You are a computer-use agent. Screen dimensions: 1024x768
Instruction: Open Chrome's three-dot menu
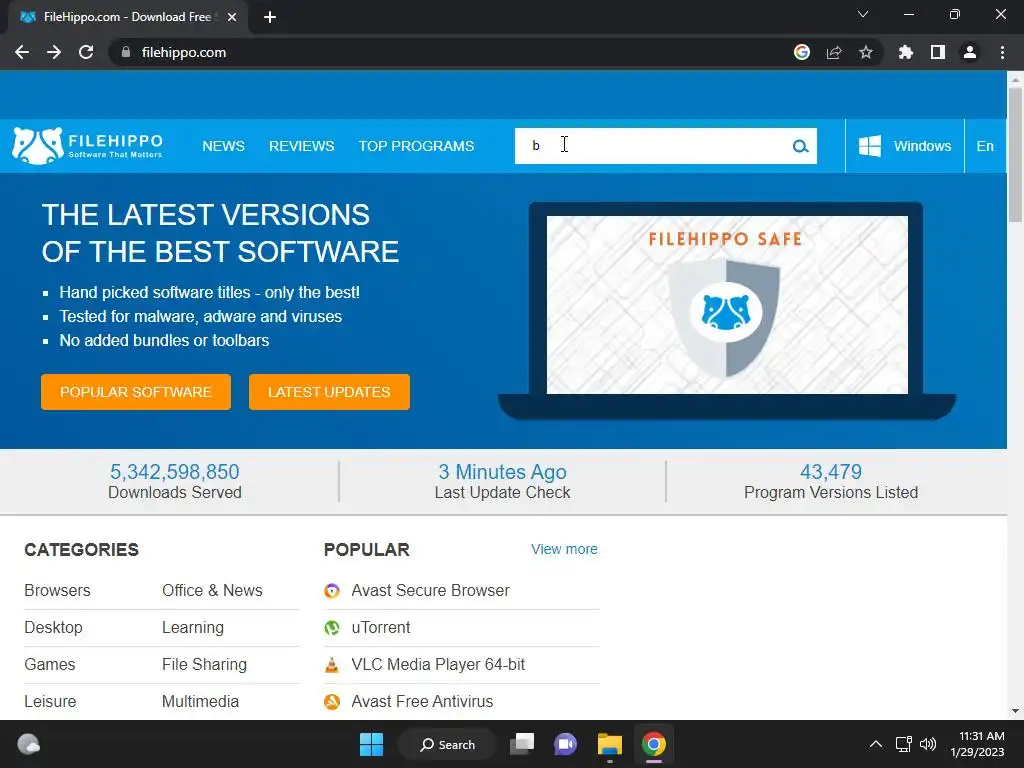click(1002, 52)
